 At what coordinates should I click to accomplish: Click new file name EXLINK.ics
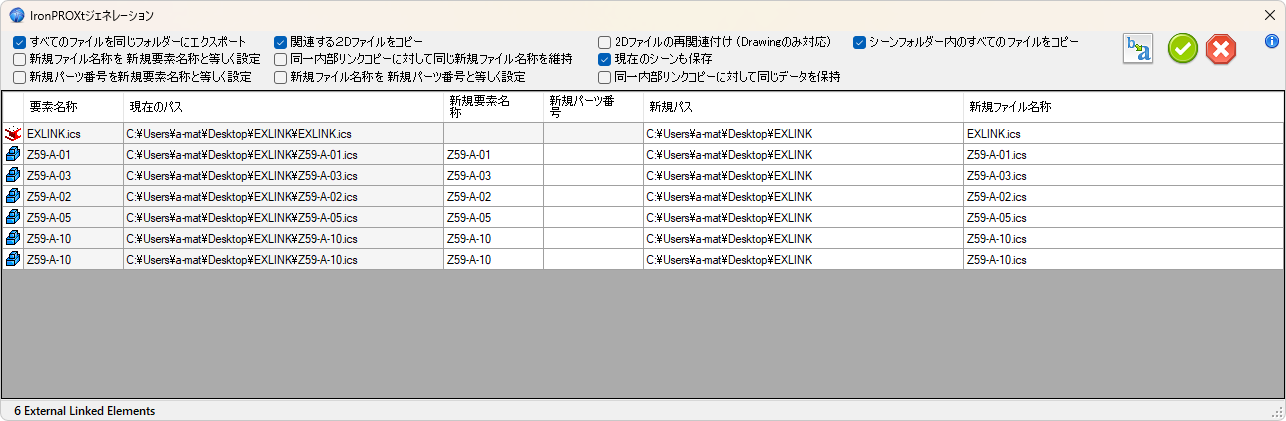[1123, 133]
